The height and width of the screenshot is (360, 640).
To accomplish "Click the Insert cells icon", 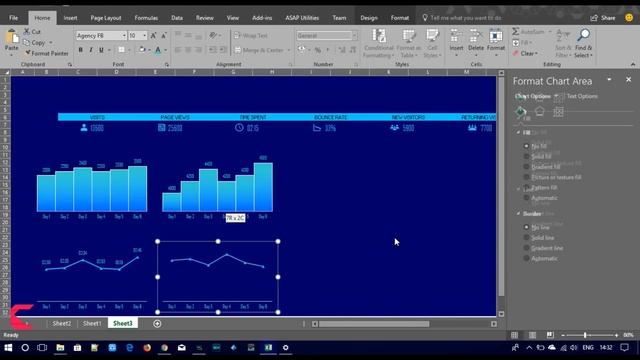I will pos(456,37).
